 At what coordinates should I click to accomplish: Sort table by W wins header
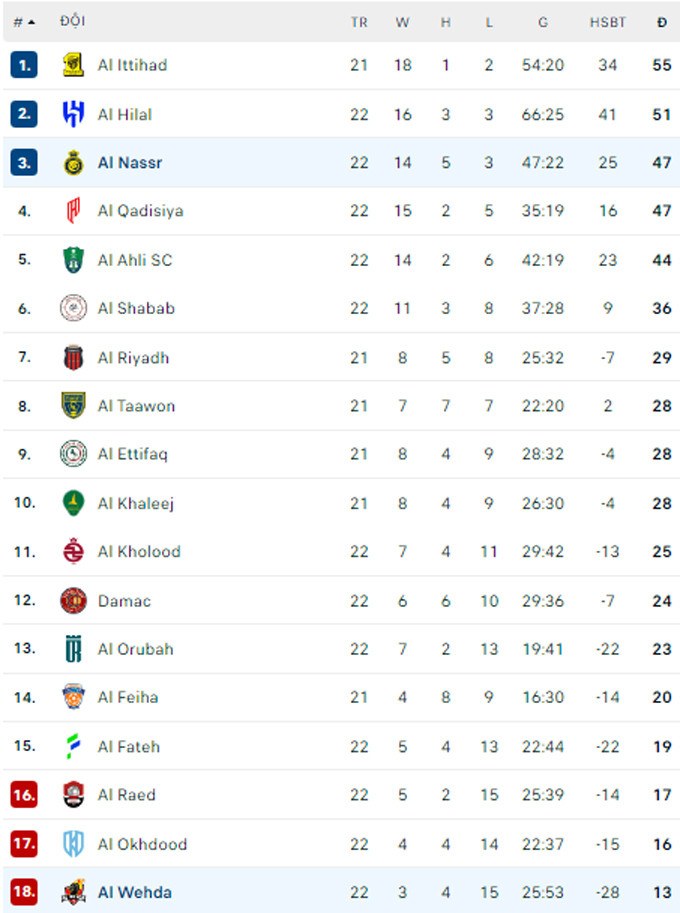pyautogui.click(x=402, y=22)
